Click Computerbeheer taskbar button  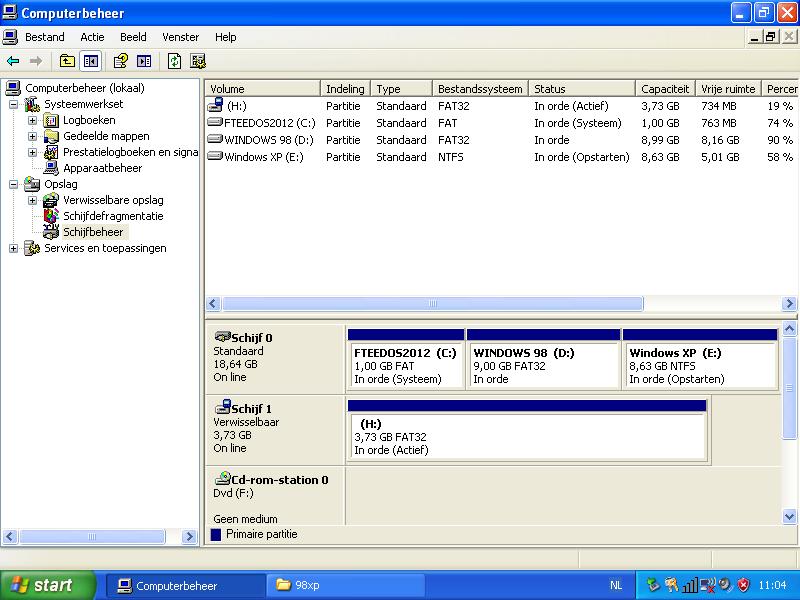[186, 585]
